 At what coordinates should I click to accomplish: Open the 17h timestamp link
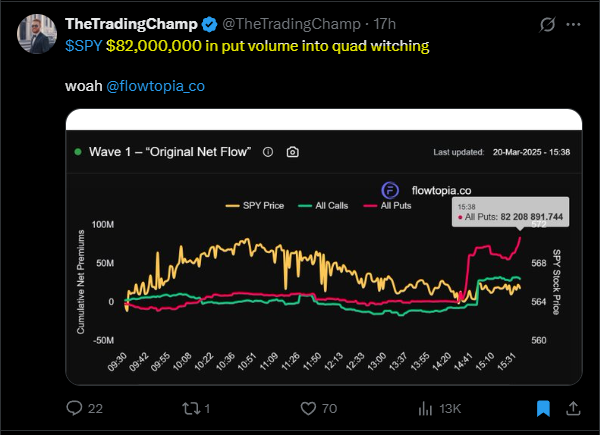[384, 24]
